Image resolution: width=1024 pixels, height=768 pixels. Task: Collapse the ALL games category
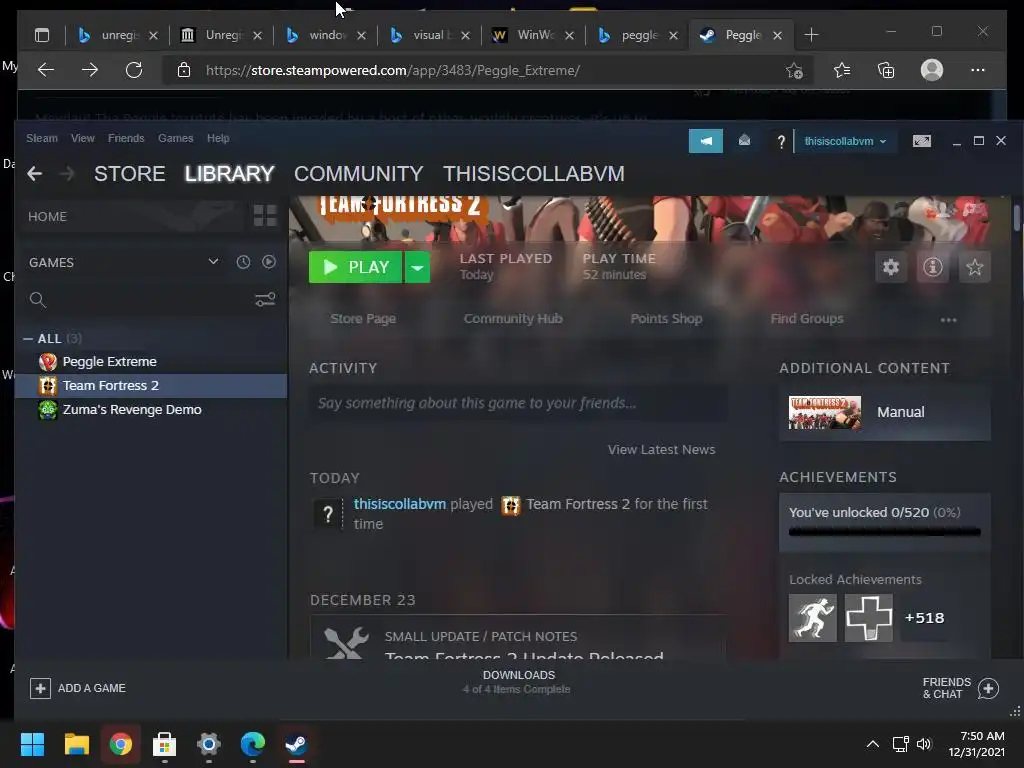(x=27, y=339)
